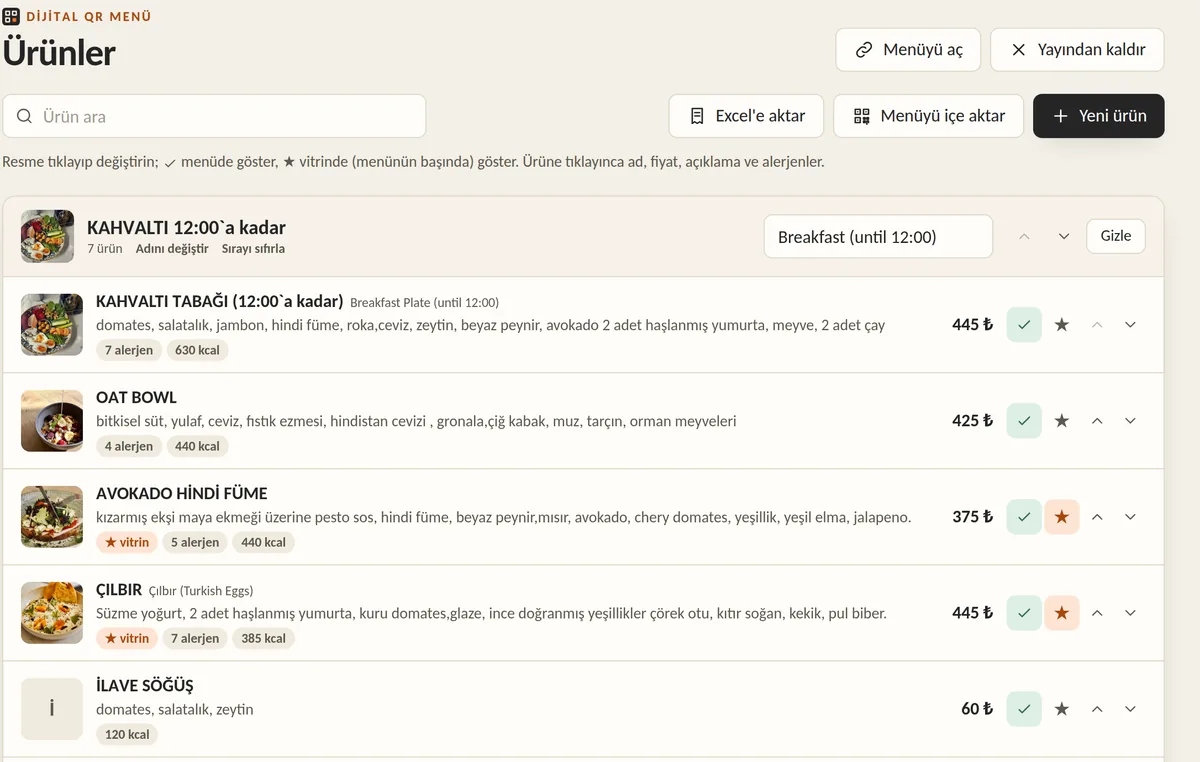Image resolution: width=1200 pixels, height=762 pixels.
Task: Star İLAVE SÖĞÜŞ for the showcase
Action: click(1062, 709)
